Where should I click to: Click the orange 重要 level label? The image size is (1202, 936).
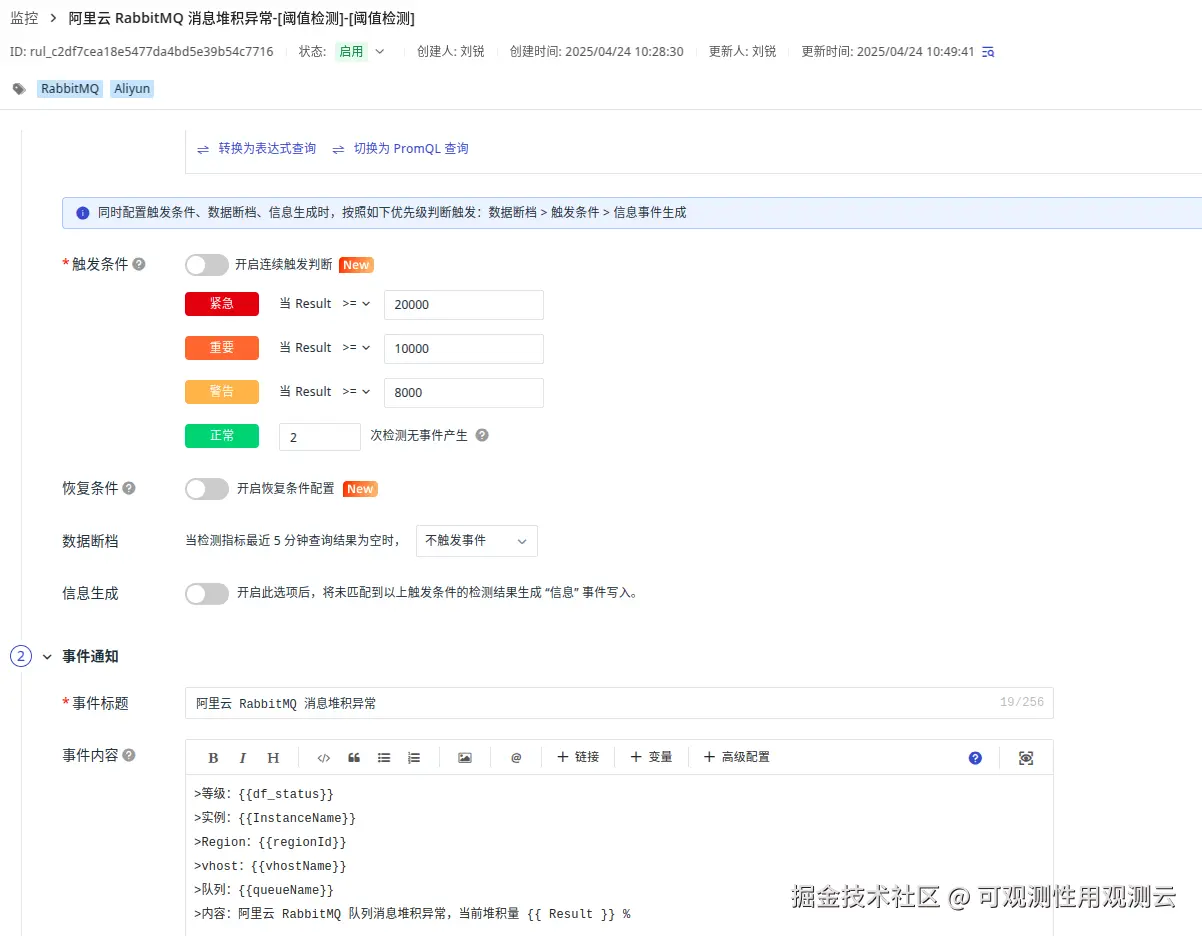tap(222, 348)
